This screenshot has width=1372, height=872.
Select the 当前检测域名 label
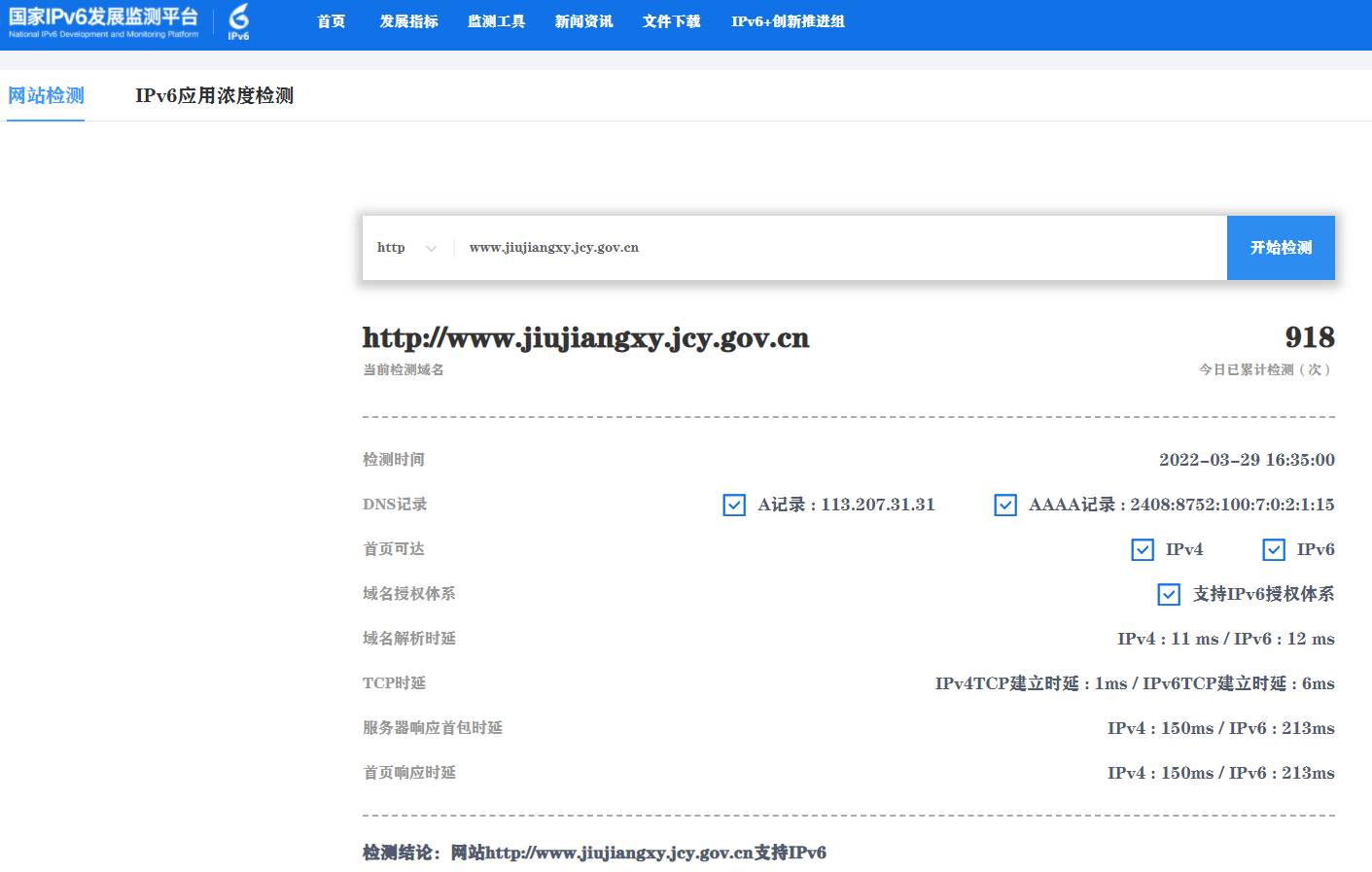pos(404,369)
